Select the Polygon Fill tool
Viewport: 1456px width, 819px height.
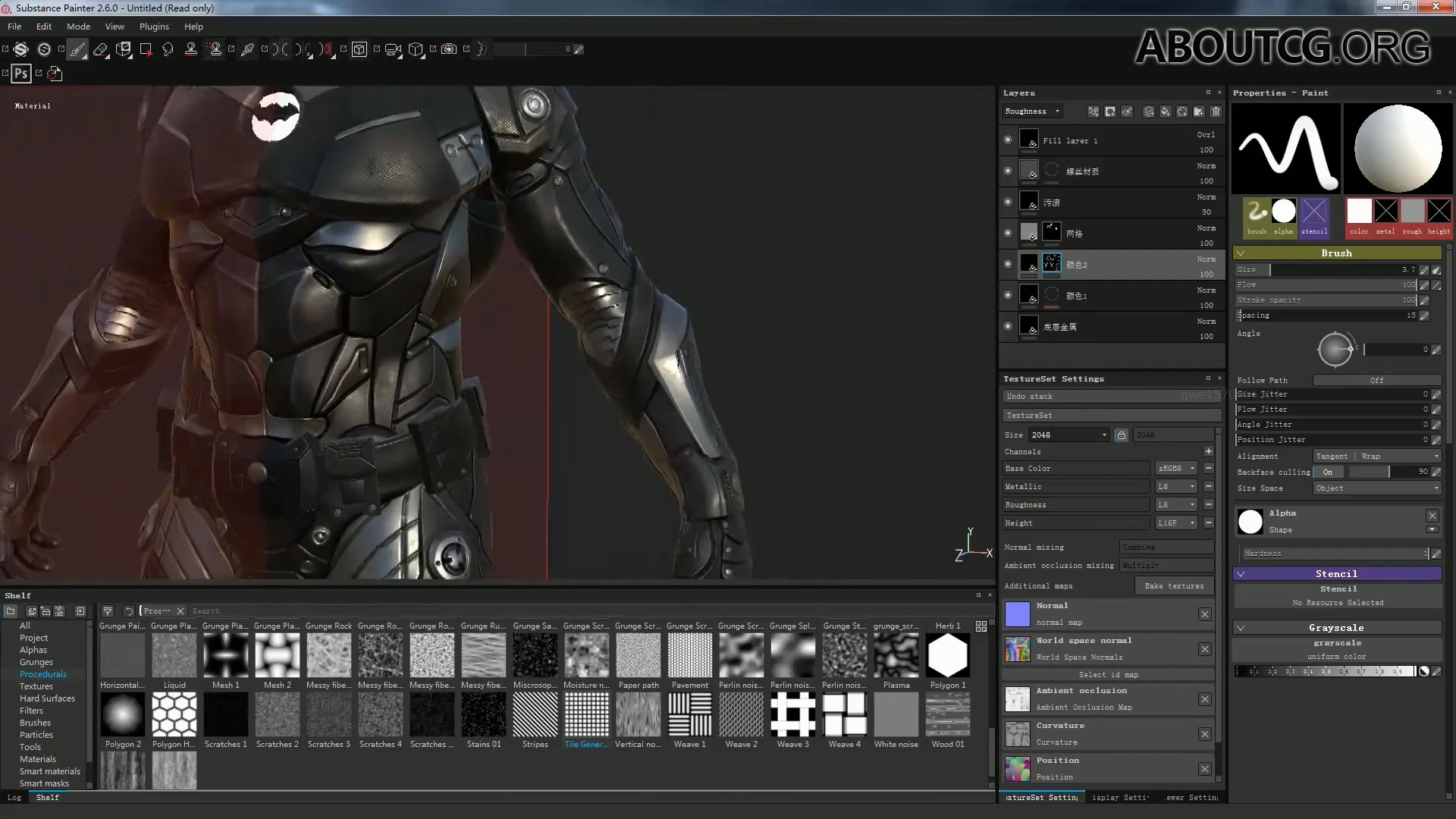146,49
